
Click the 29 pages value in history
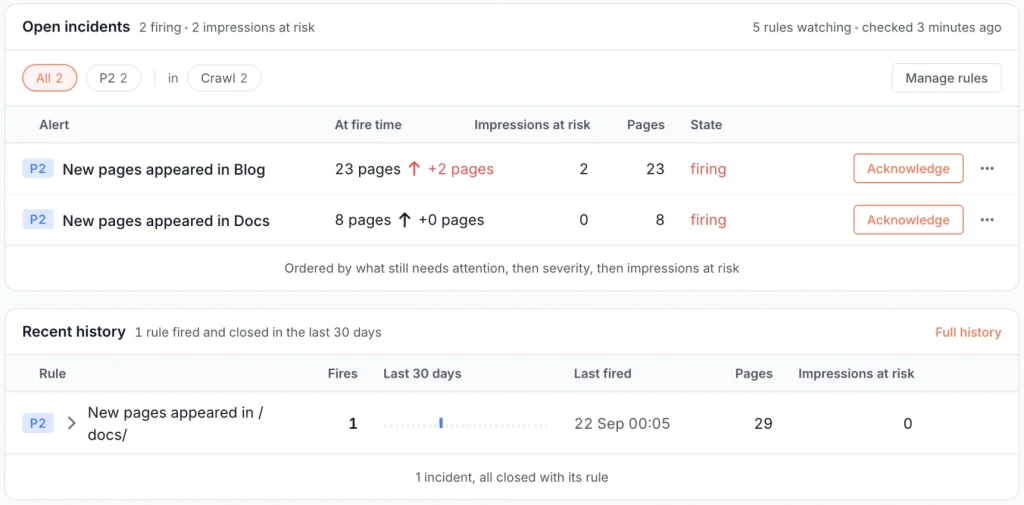[x=763, y=423]
